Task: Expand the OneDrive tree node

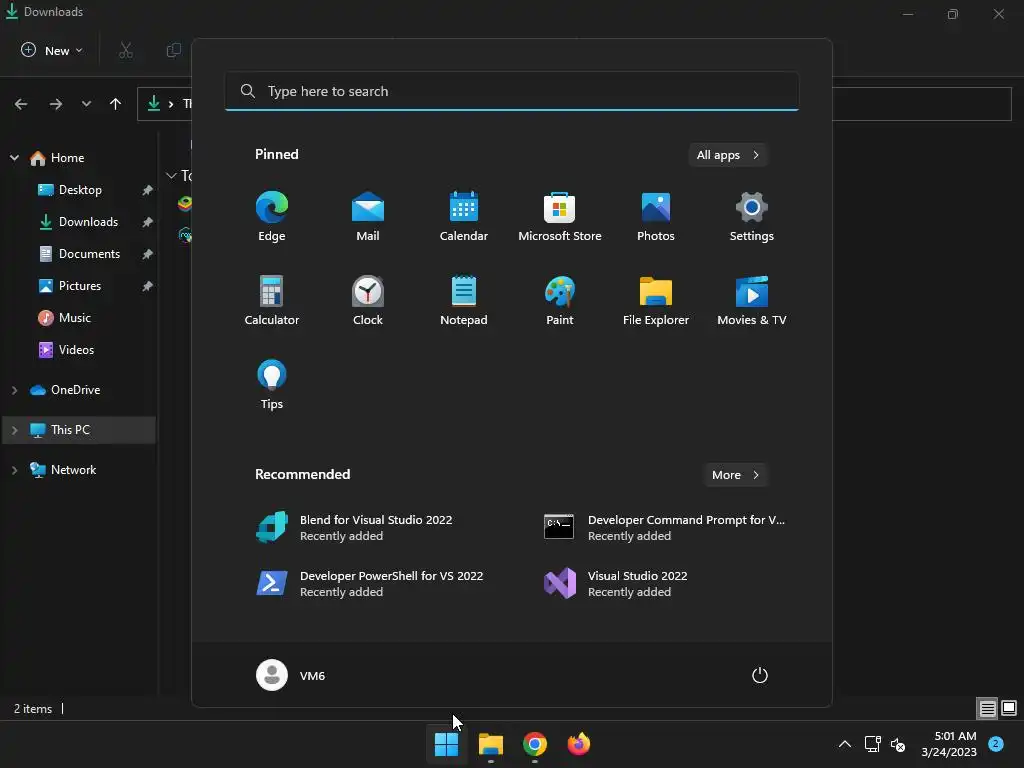Action: (14, 390)
